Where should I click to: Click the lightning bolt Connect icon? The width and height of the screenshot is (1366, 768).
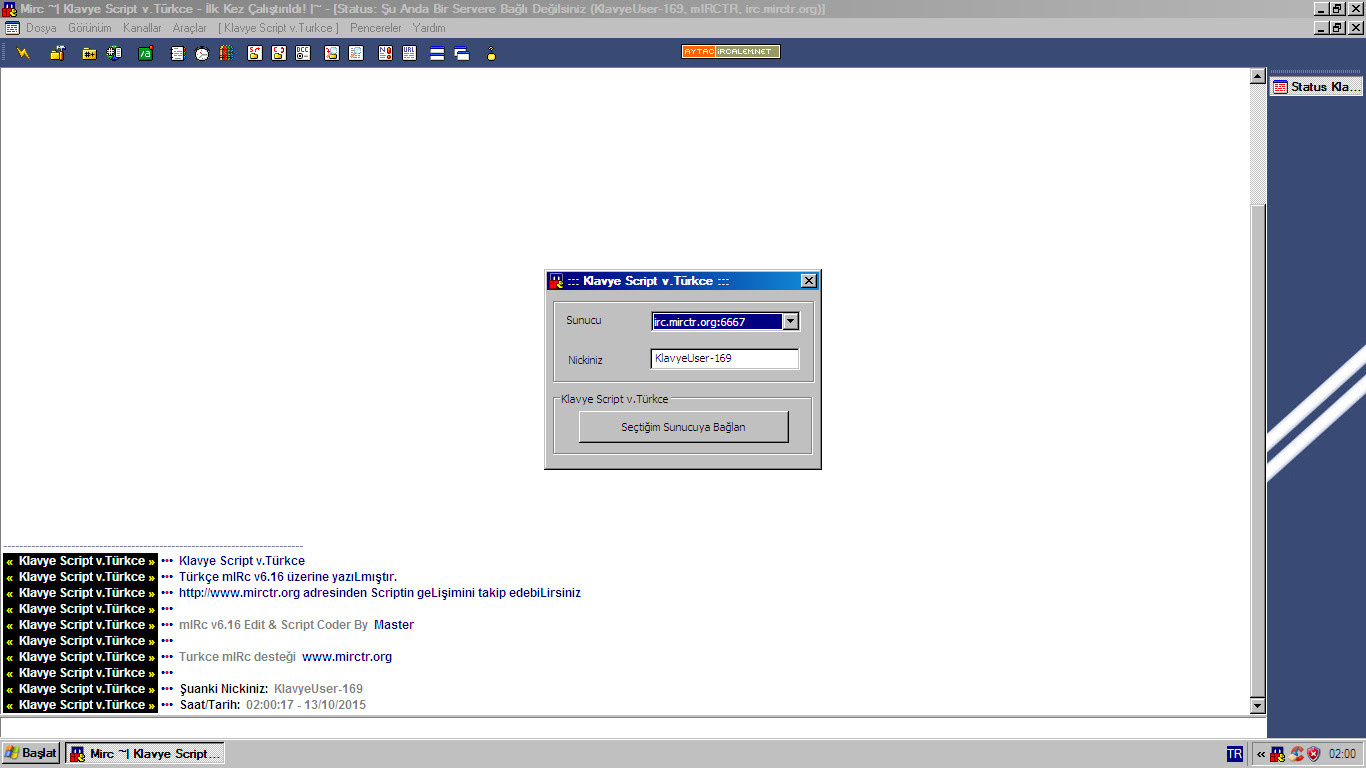coord(23,53)
